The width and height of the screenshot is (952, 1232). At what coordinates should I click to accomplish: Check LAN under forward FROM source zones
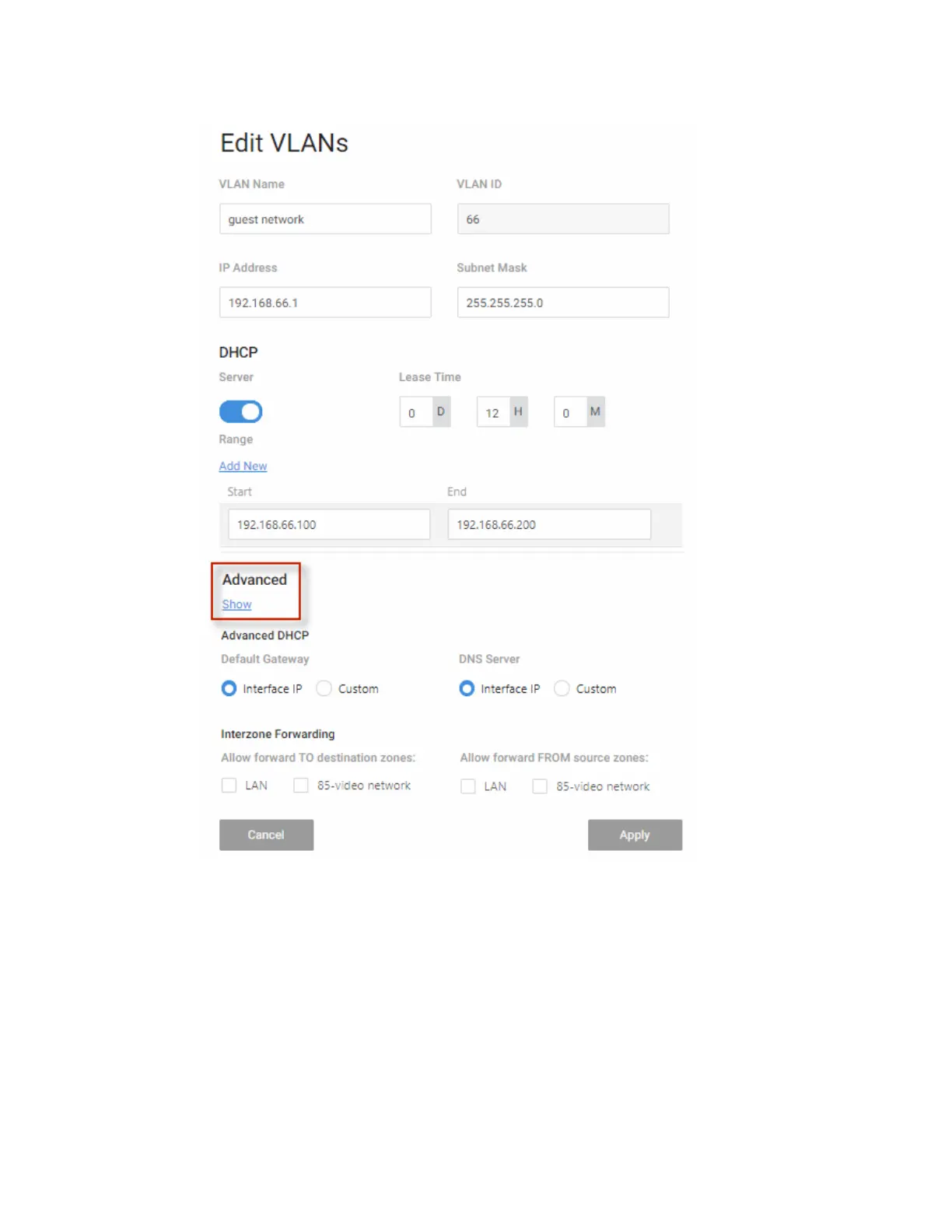pyautogui.click(x=468, y=786)
